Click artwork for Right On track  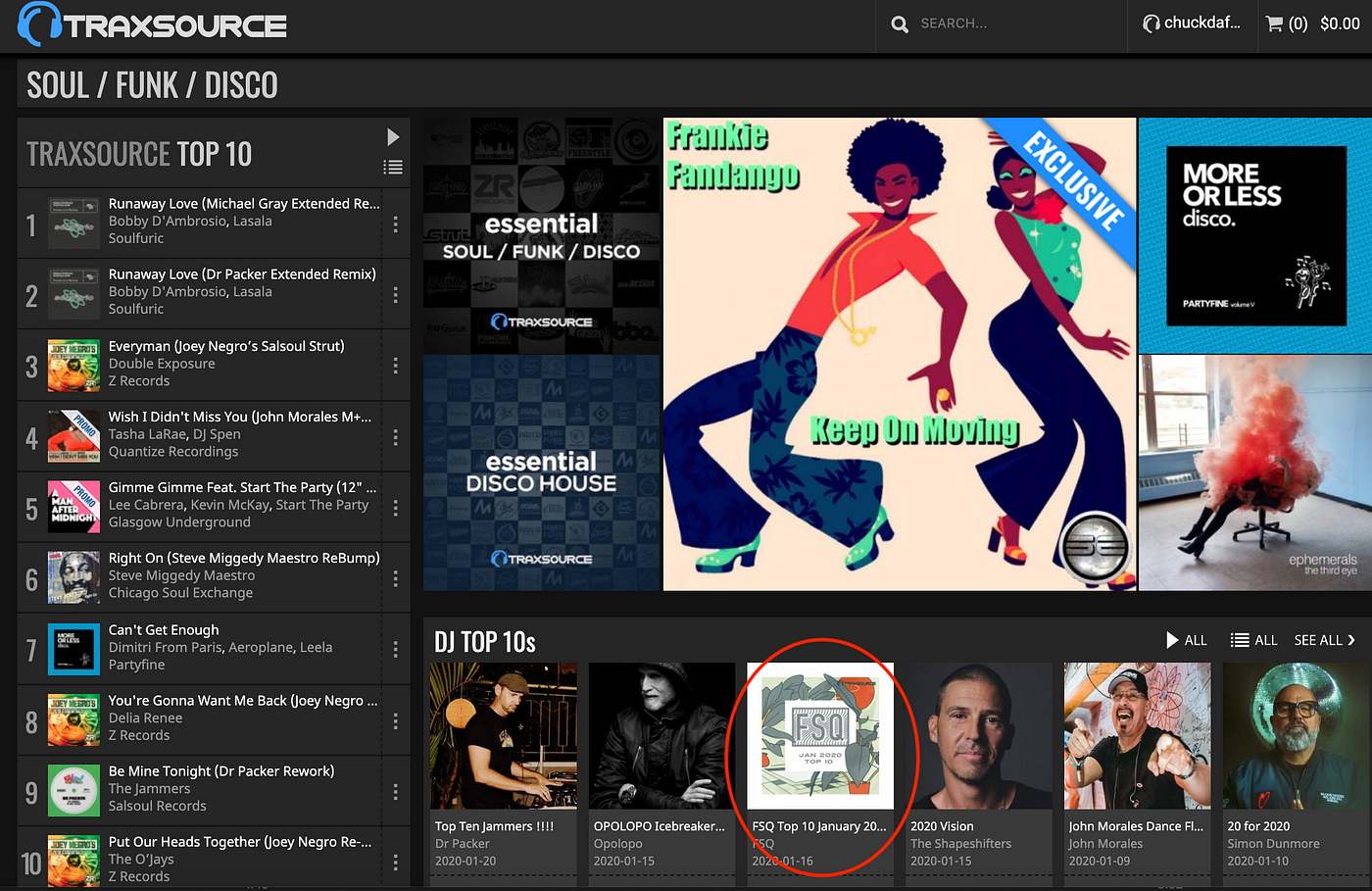click(74, 578)
